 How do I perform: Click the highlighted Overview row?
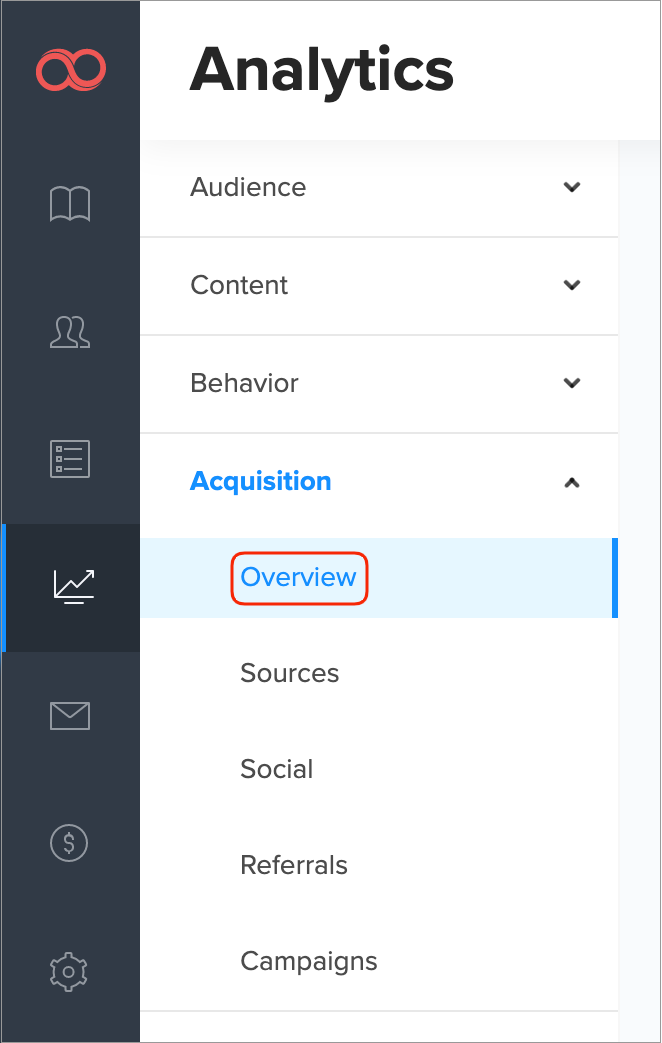380,577
